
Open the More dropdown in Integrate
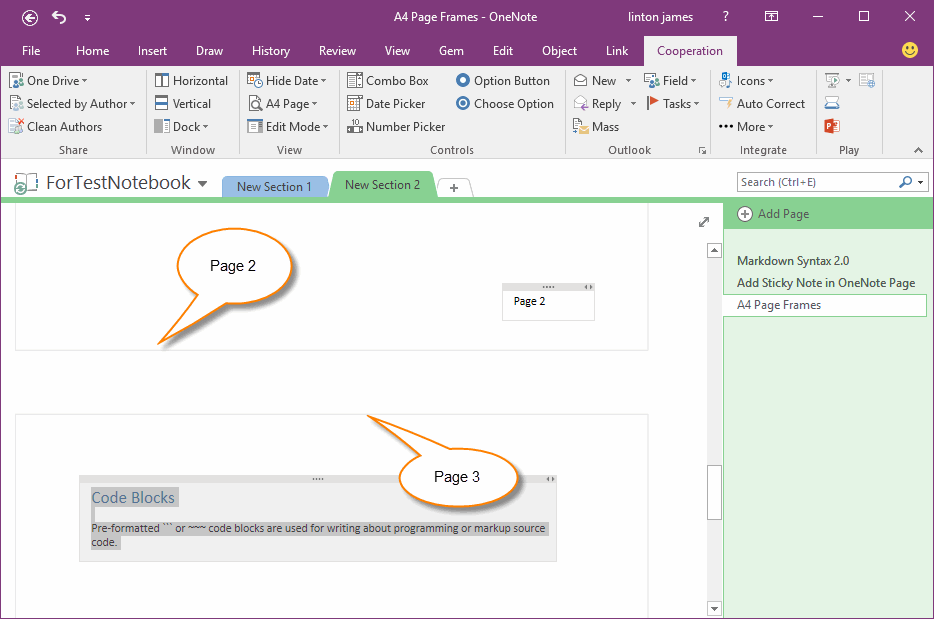coord(746,126)
